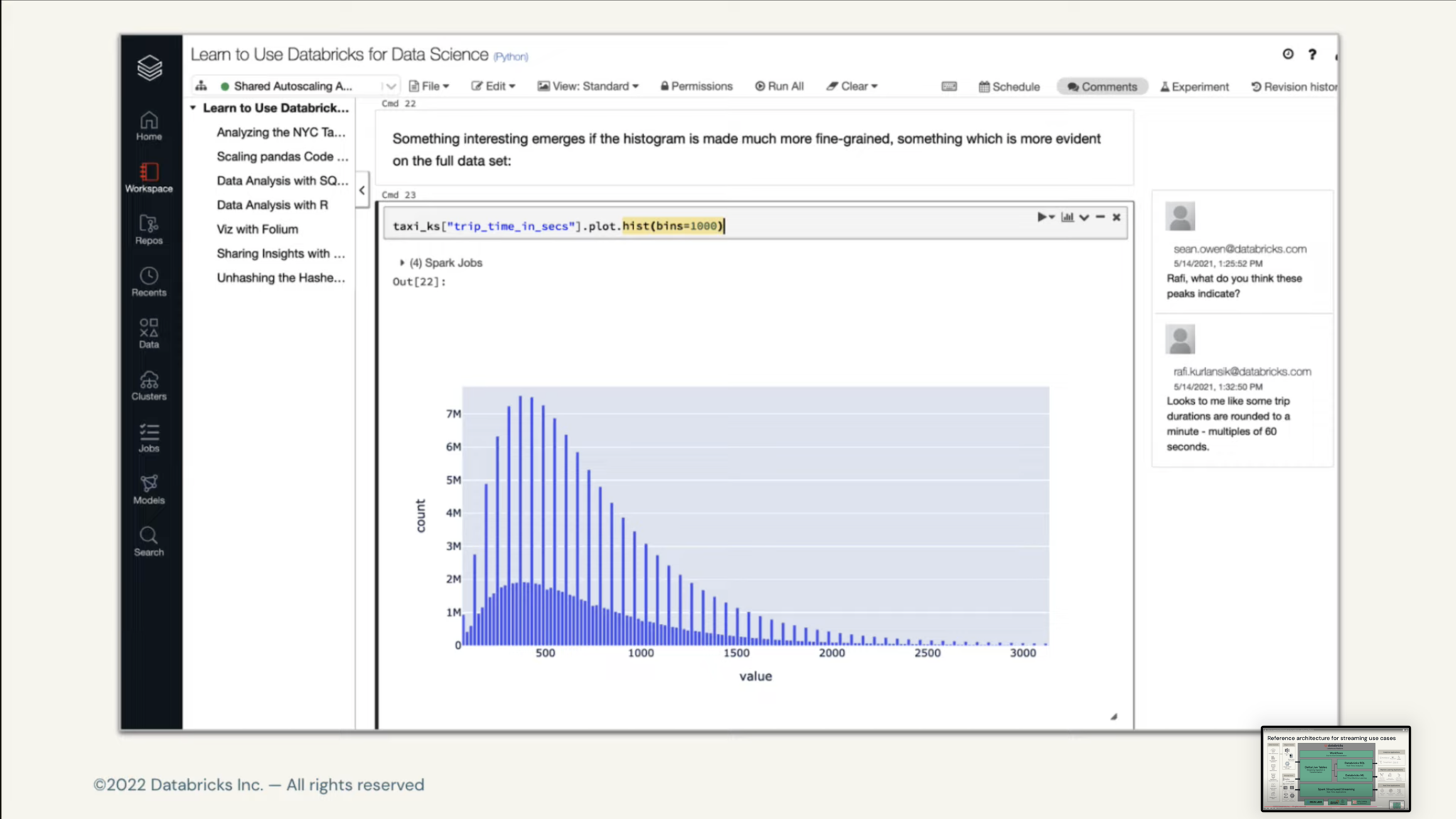Click the presentation slide thumbnail

(x=1335, y=769)
